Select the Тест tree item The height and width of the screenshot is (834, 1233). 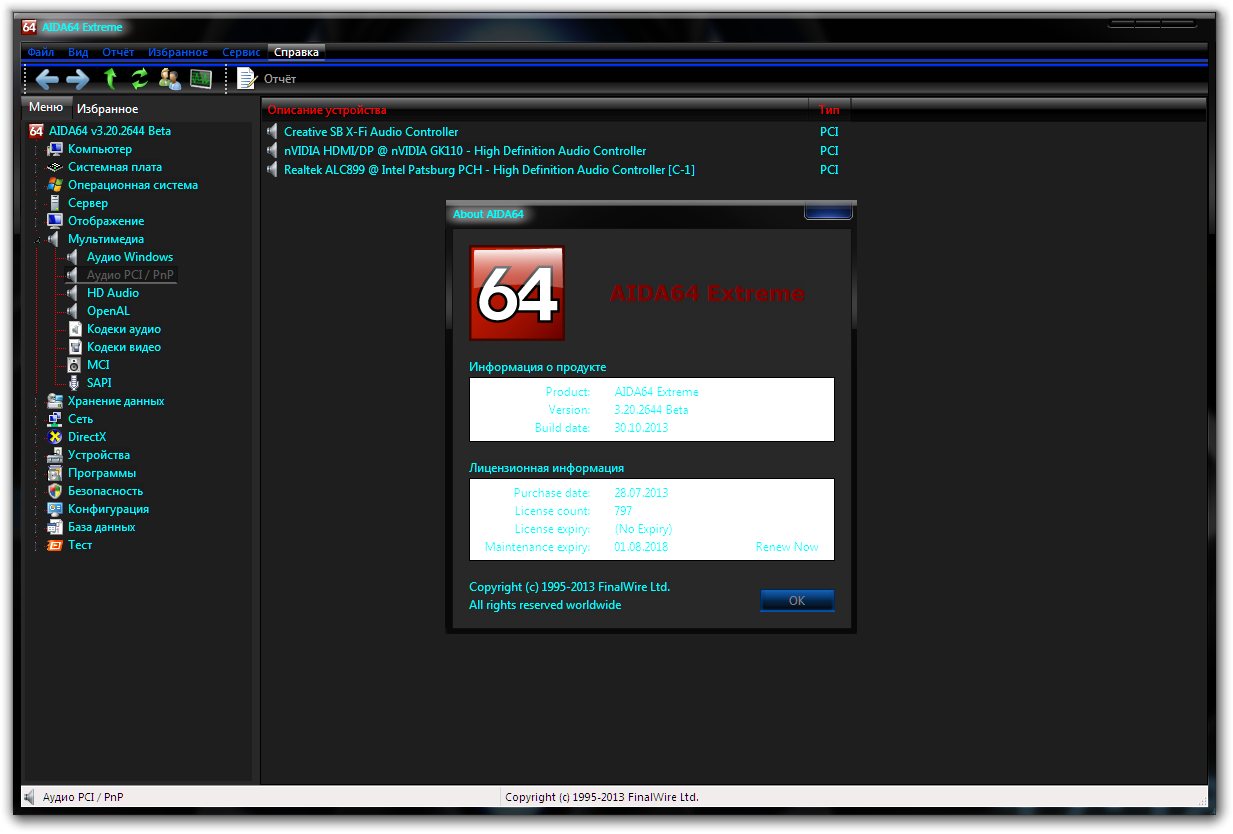(x=80, y=545)
